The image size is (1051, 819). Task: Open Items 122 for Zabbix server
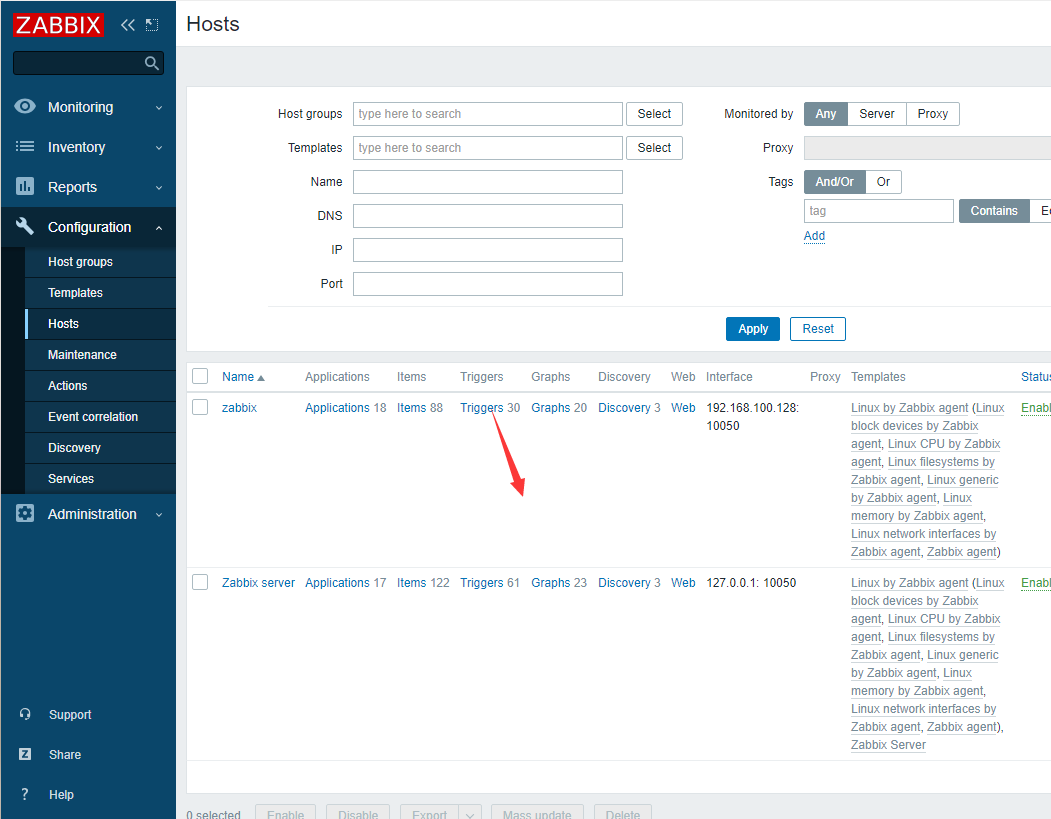[412, 582]
